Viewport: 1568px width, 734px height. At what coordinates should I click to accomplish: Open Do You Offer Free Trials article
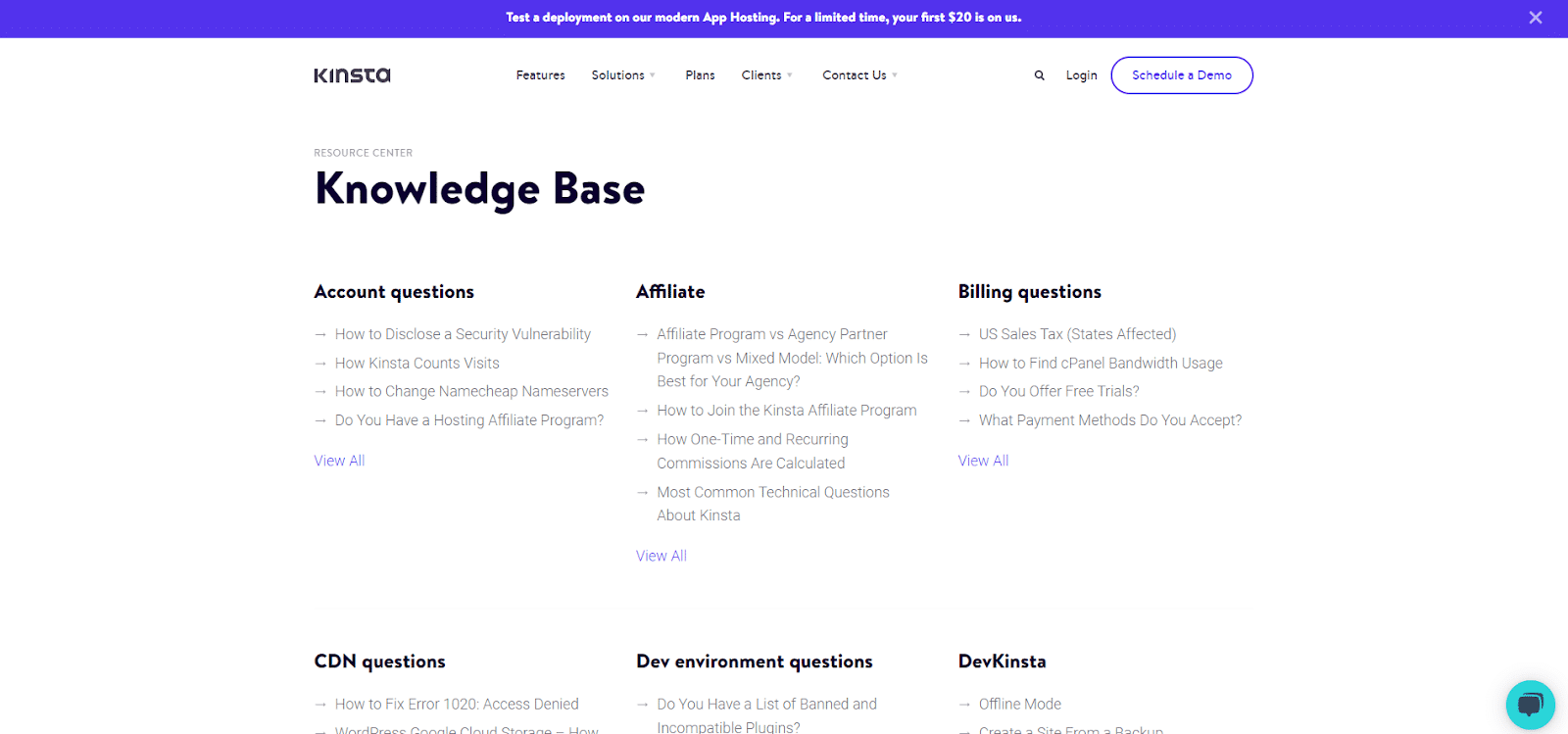(1058, 391)
